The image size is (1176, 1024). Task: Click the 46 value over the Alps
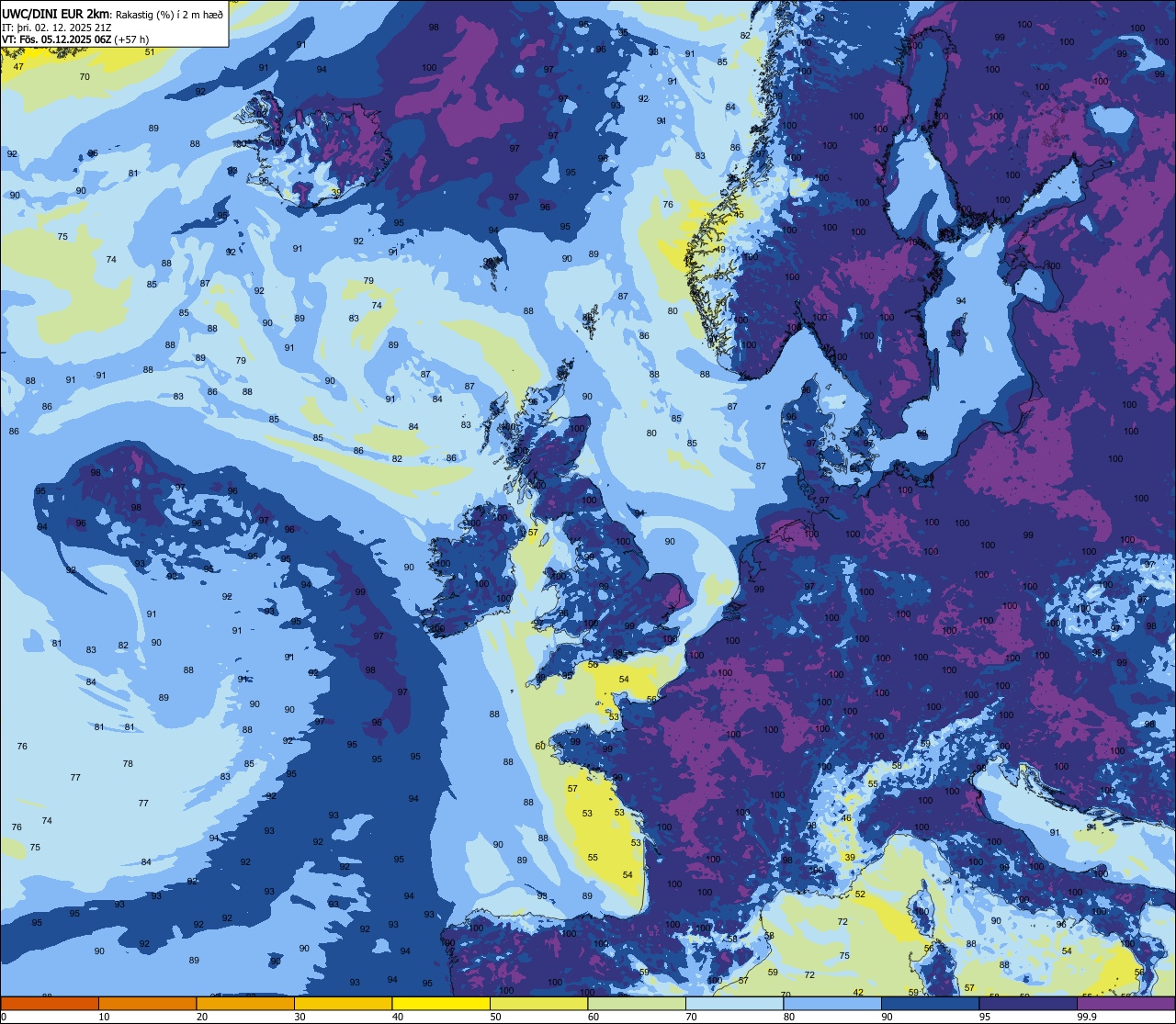coord(847,817)
